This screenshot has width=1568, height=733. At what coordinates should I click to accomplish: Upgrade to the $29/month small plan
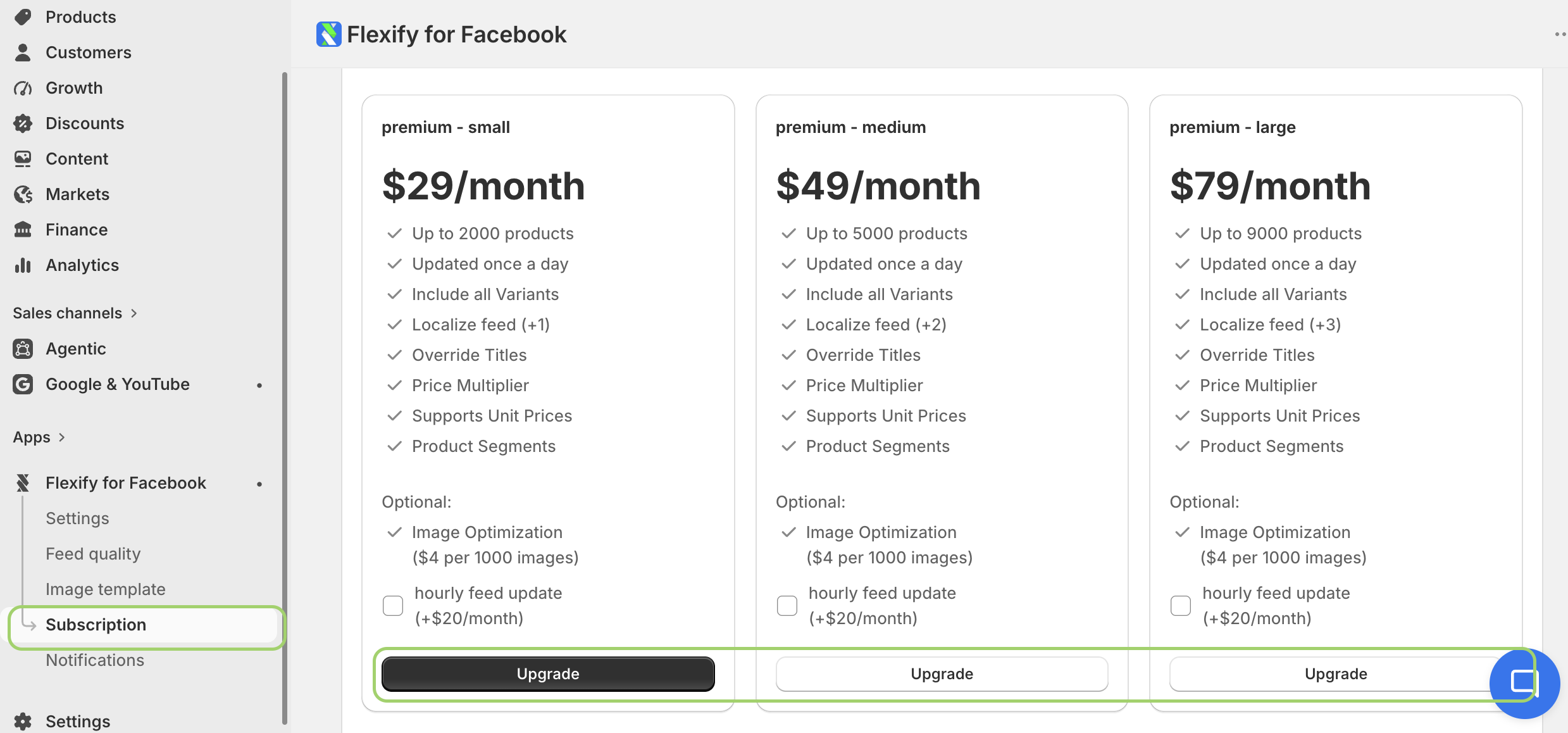(x=548, y=674)
